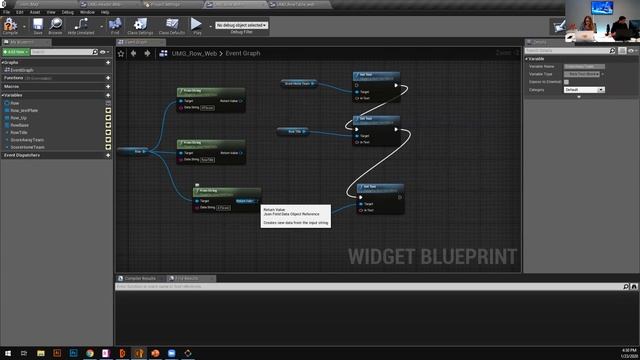
Task: Open the Variable Type dropdown
Action: pos(582,74)
